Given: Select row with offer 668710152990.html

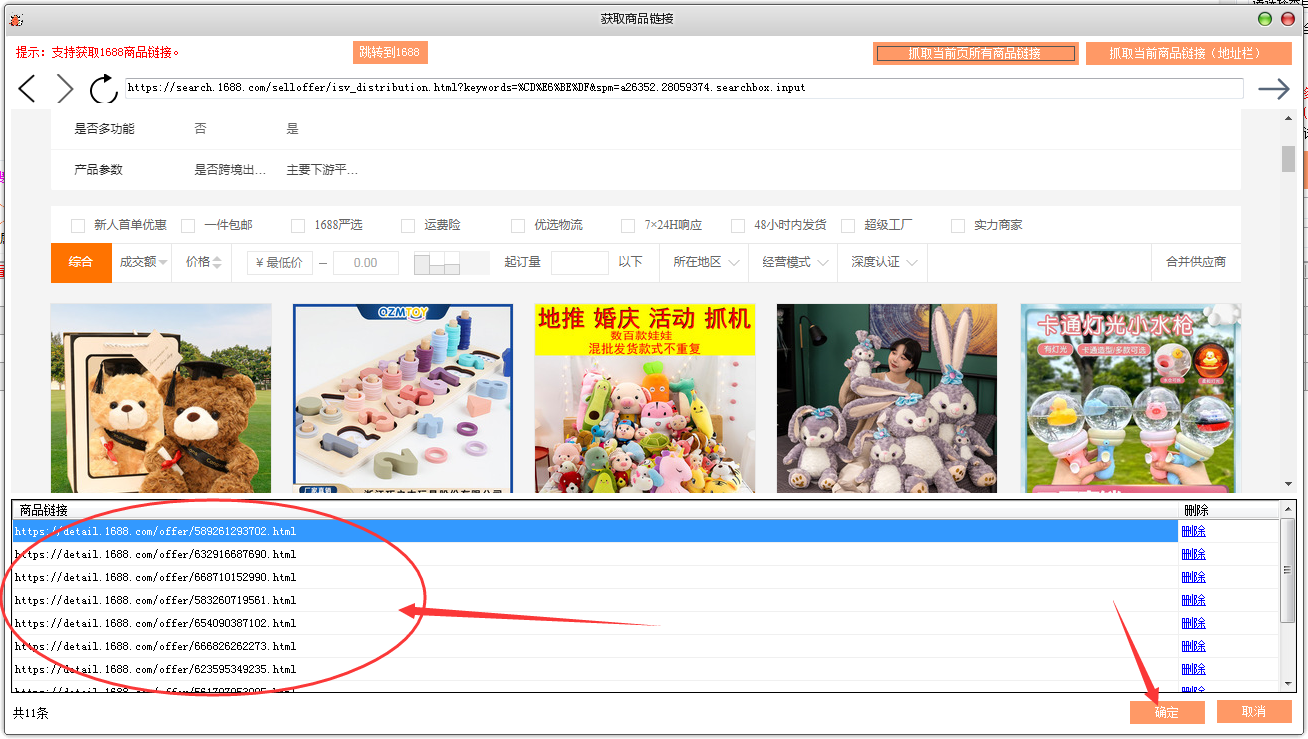Looking at the screenshot, I should [x=595, y=577].
